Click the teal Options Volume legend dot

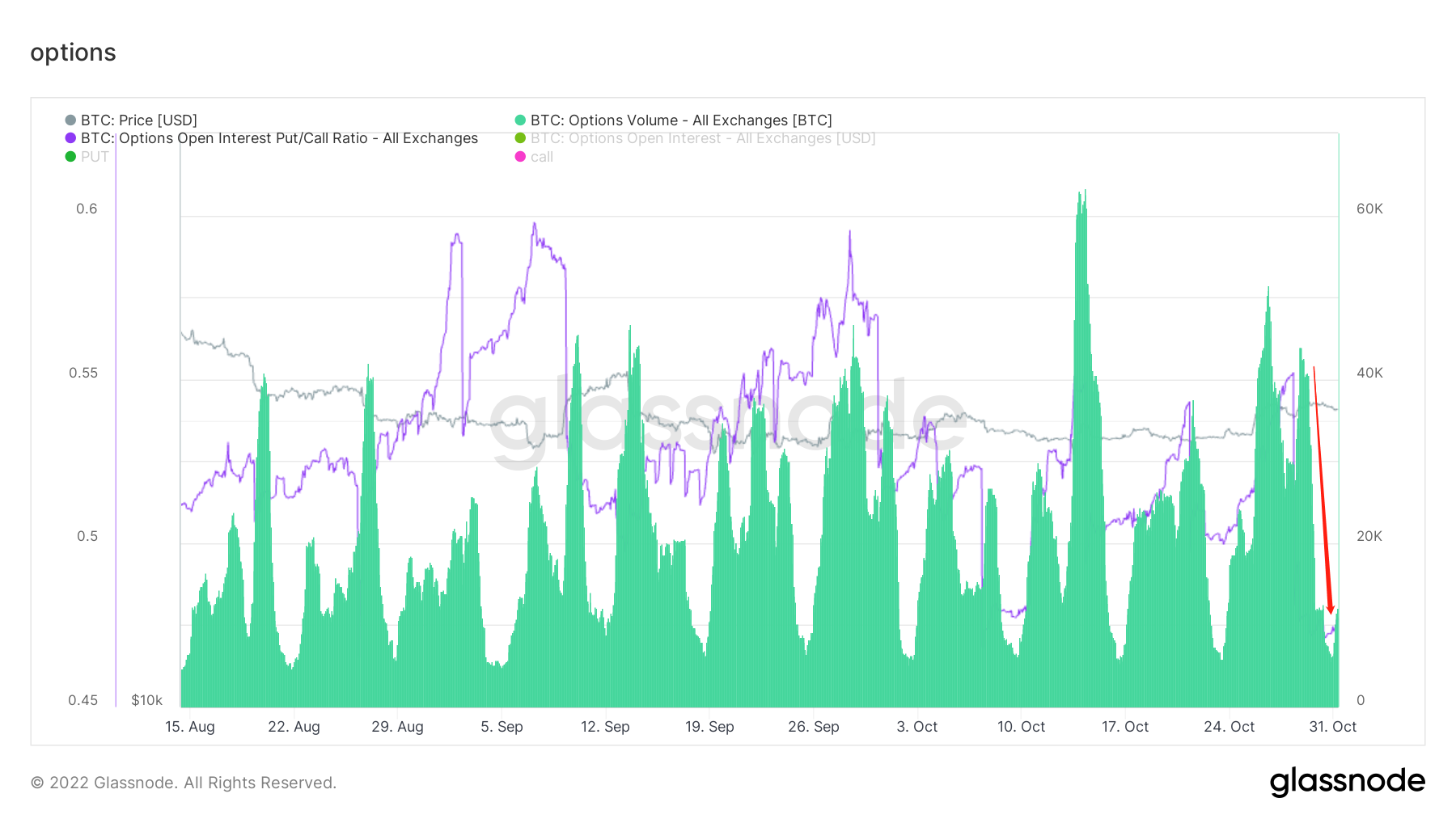[x=520, y=120]
